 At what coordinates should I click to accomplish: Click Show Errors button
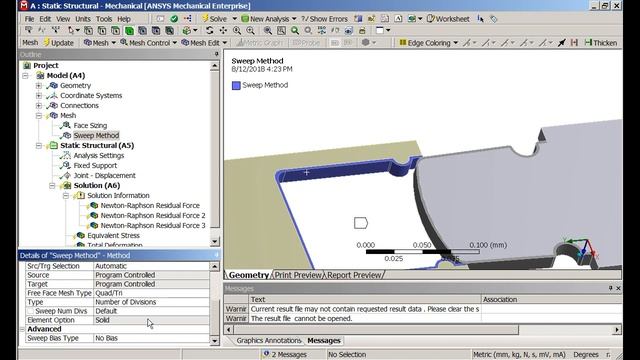324,19
